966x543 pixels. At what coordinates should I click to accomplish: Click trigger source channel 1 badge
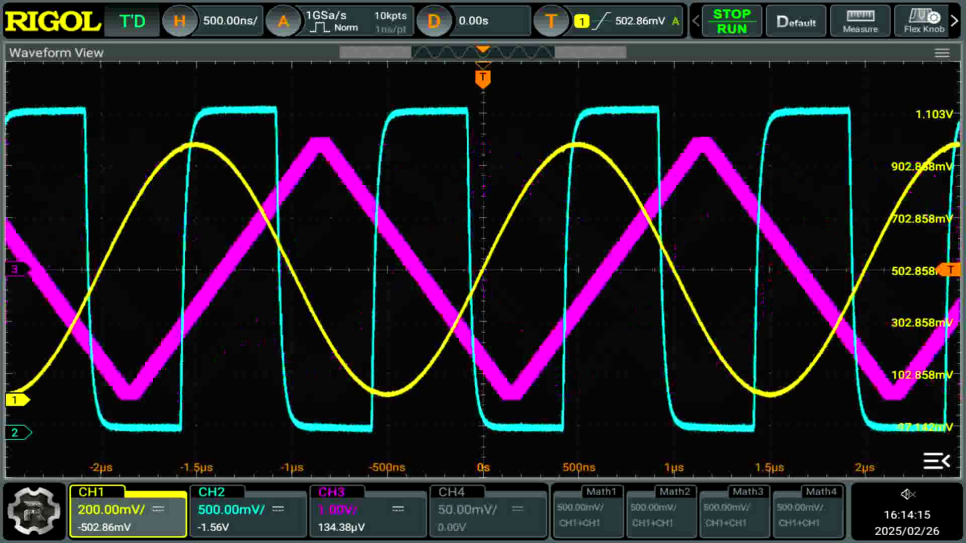pos(581,22)
